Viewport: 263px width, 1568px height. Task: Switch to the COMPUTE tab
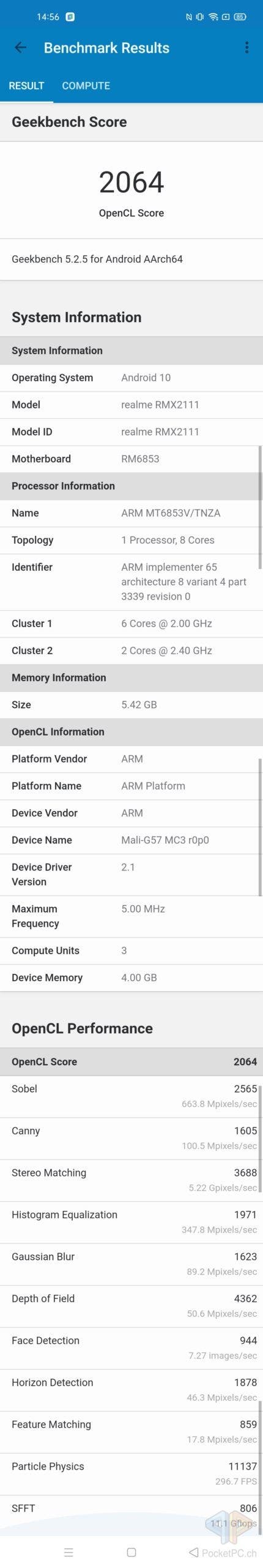point(86,86)
